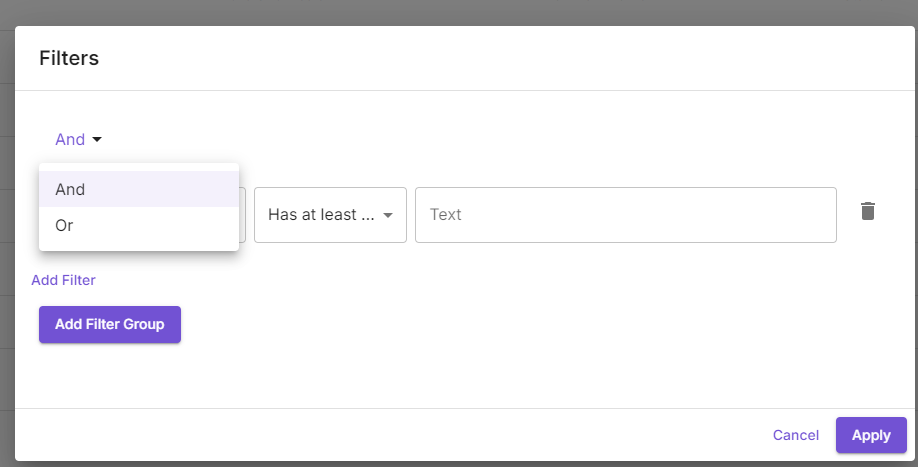This screenshot has width=918, height=467.
Task: Click the Filters dialog title
Action: tap(69, 58)
